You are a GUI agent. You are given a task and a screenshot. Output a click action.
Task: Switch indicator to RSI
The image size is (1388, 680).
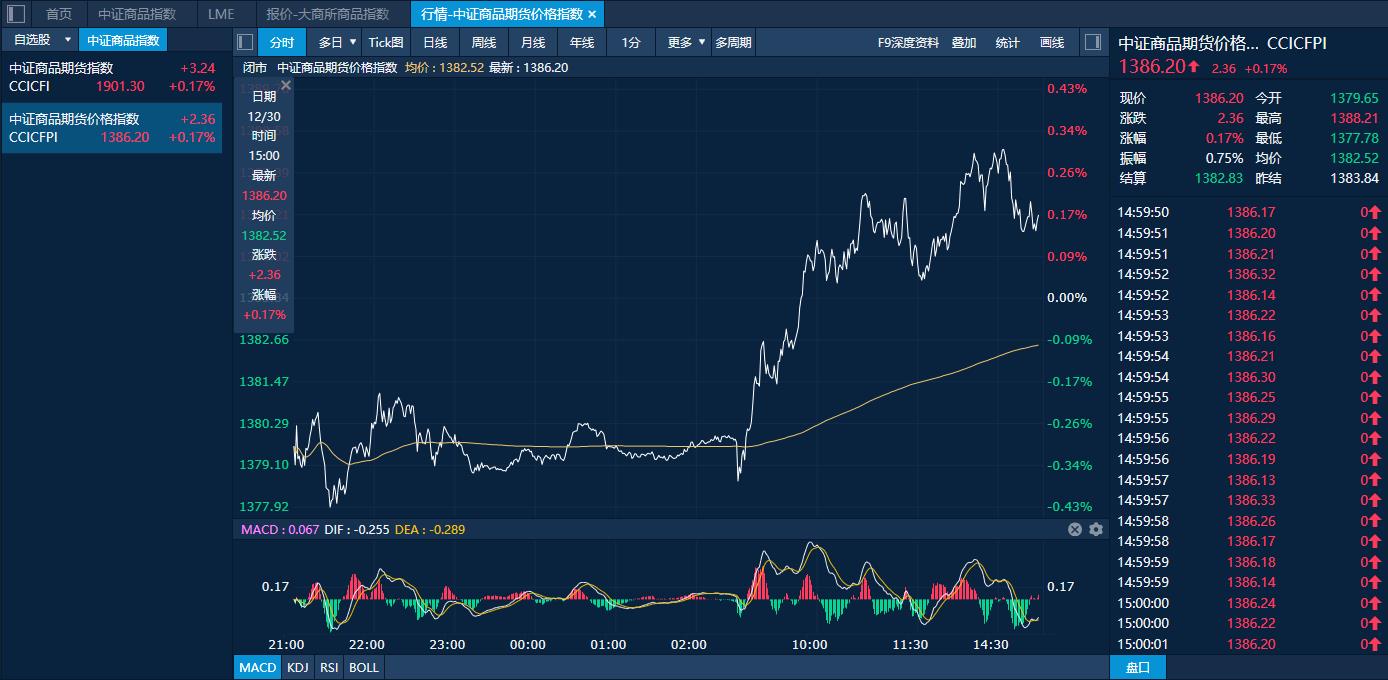click(328, 667)
